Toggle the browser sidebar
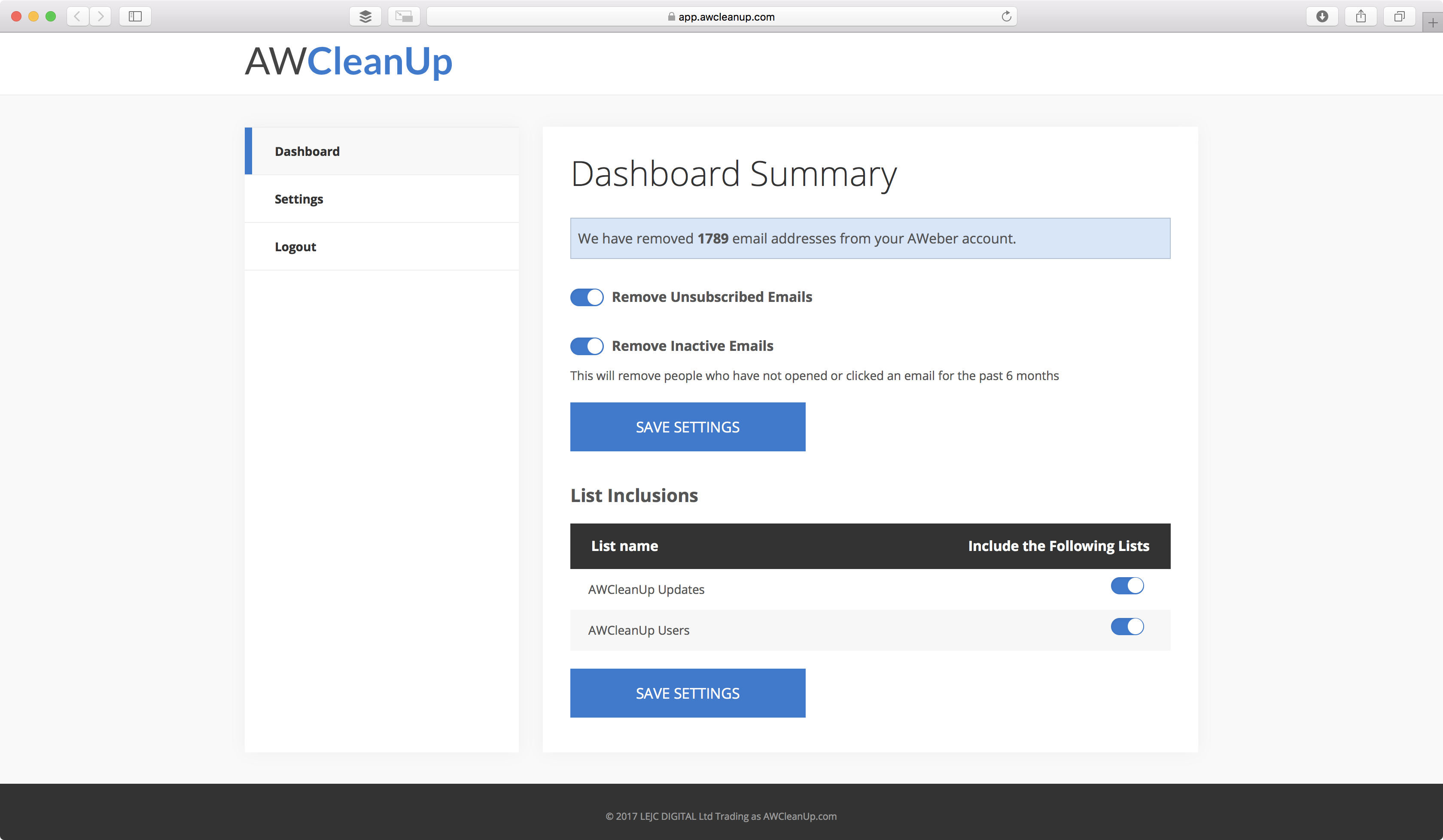Image resolution: width=1443 pixels, height=840 pixels. pos(135,16)
